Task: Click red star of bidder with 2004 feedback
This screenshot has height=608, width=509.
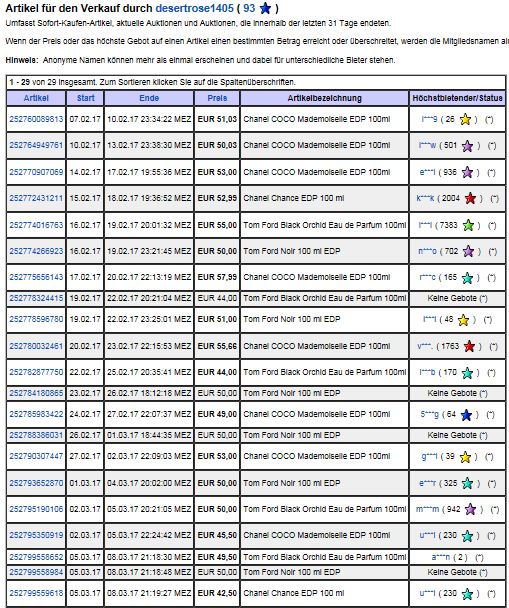Action: click(470, 199)
